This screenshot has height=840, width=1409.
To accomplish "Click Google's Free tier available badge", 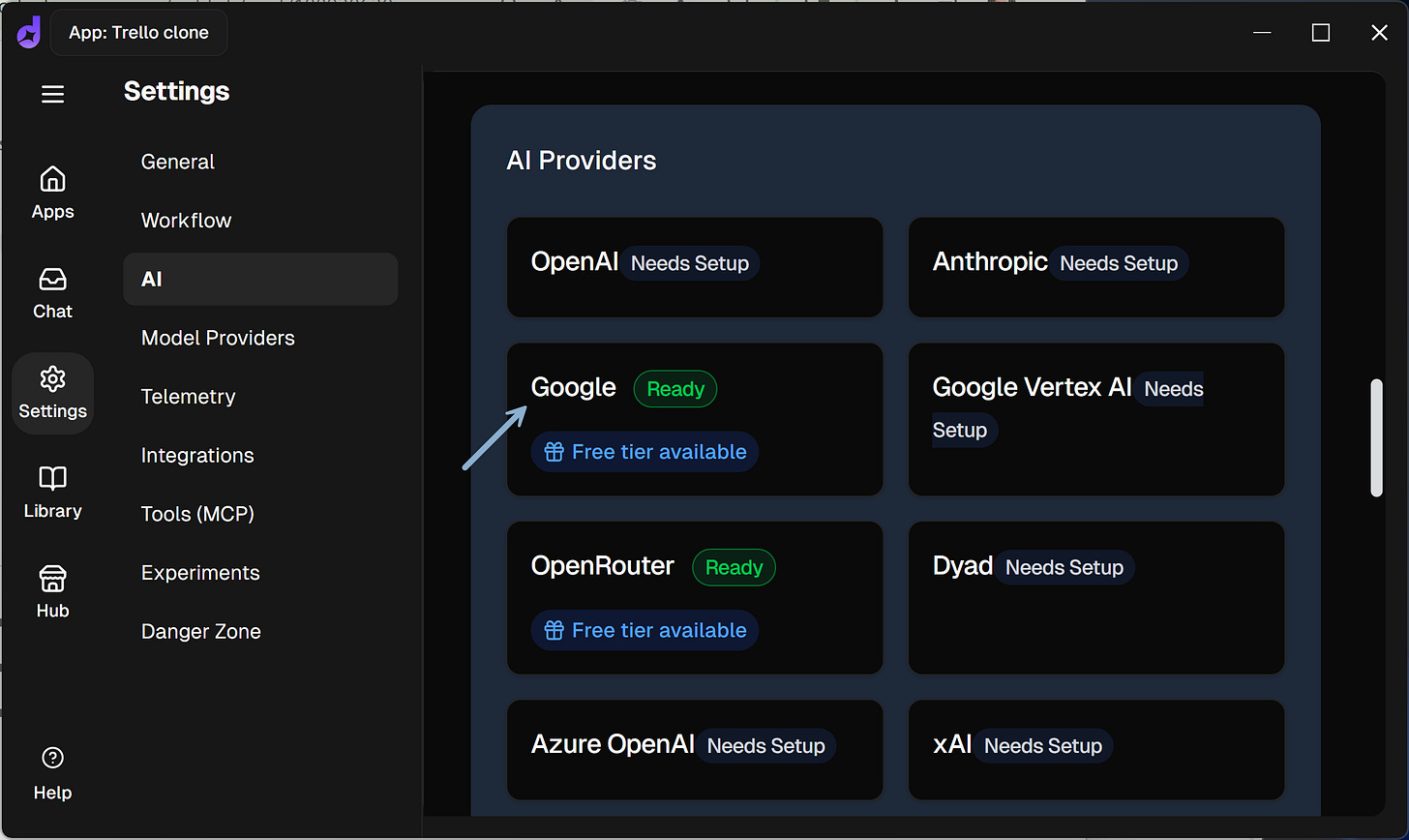I will 644,451.
